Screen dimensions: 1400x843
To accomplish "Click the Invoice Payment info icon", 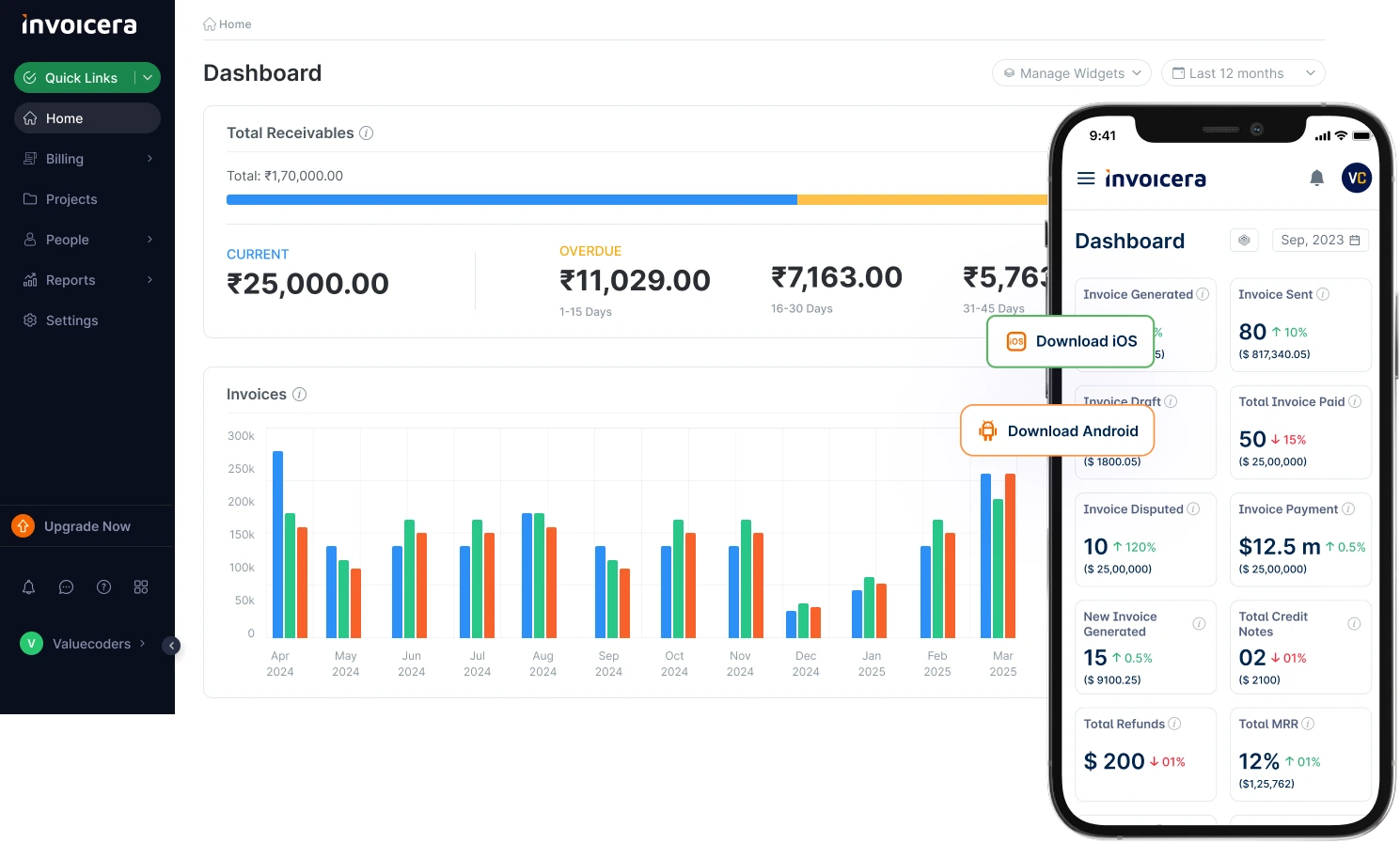I will click(x=1348, y=509).
